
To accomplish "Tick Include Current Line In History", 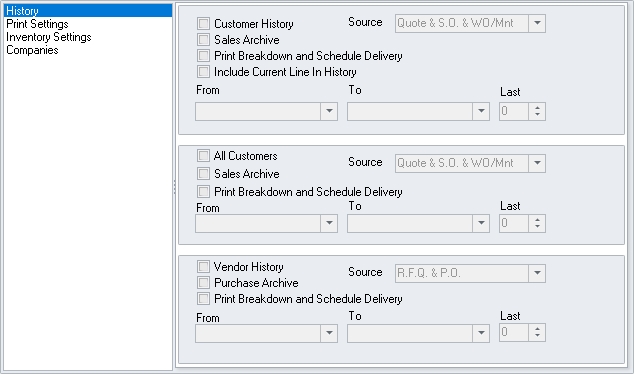I will [x=203, y=72].
